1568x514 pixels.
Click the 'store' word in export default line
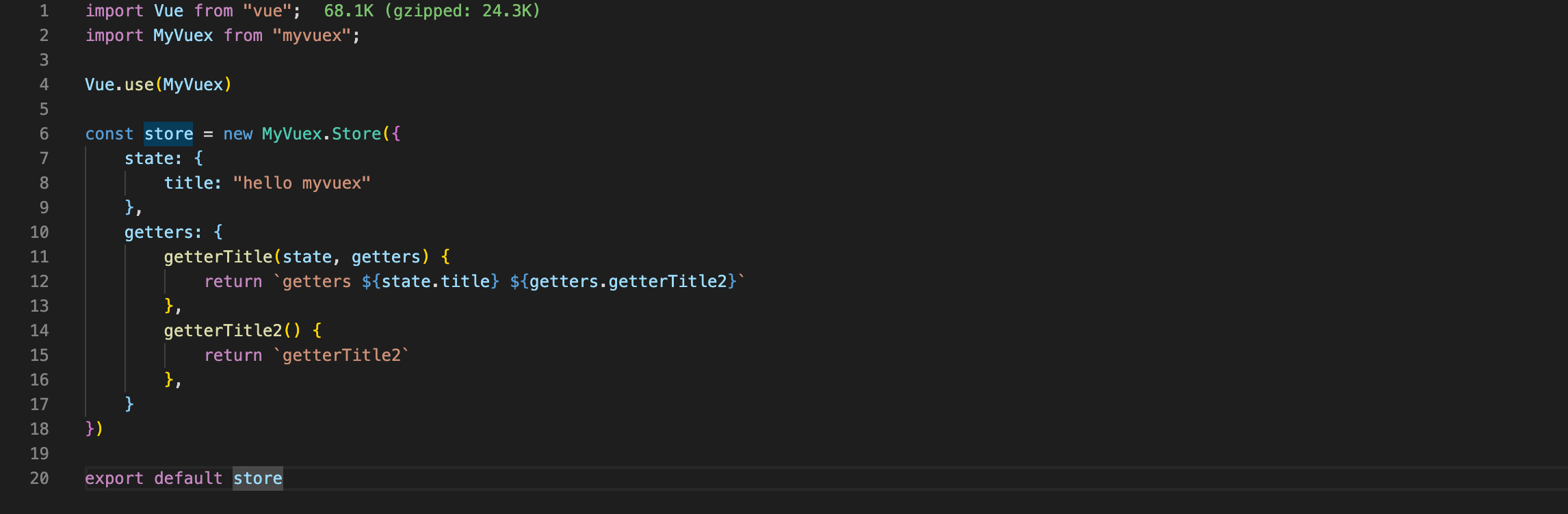coord(257,478)
